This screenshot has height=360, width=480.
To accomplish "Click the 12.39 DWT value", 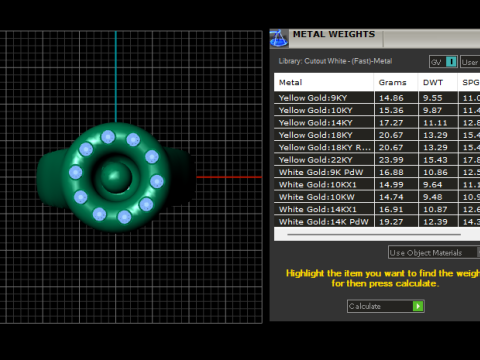I will pyautogui.click(x=435, y=222).
